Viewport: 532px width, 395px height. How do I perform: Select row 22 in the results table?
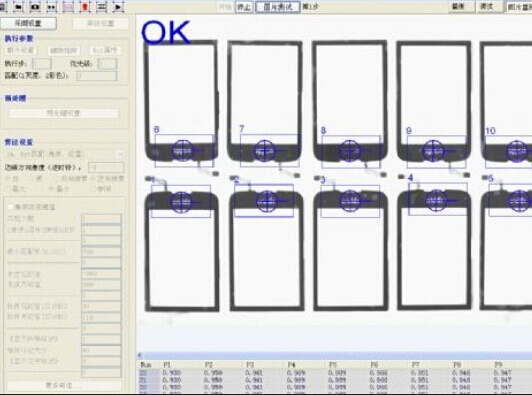[x=334, y=373]
